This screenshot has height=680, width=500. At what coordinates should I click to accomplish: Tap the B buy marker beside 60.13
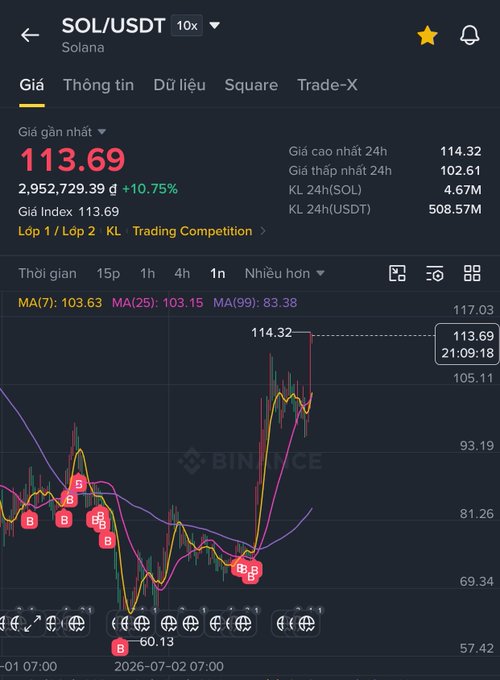pos(120,648)
